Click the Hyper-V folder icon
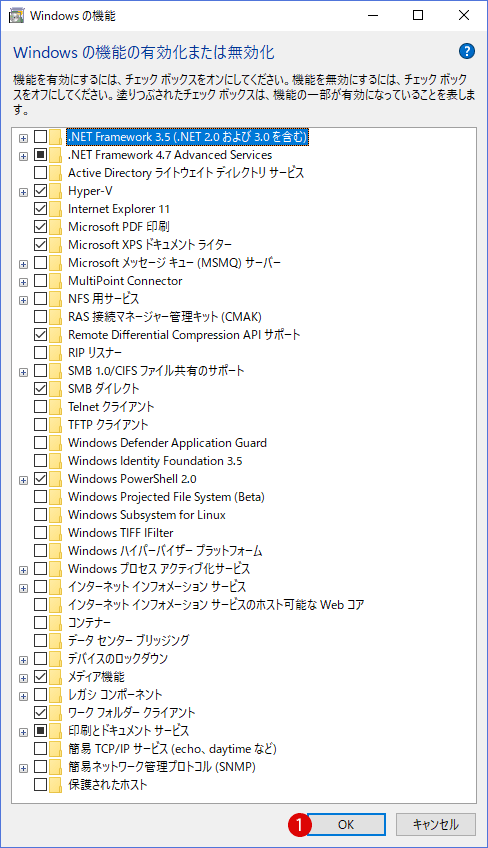The image size is (488, 848). pos(55,191)
